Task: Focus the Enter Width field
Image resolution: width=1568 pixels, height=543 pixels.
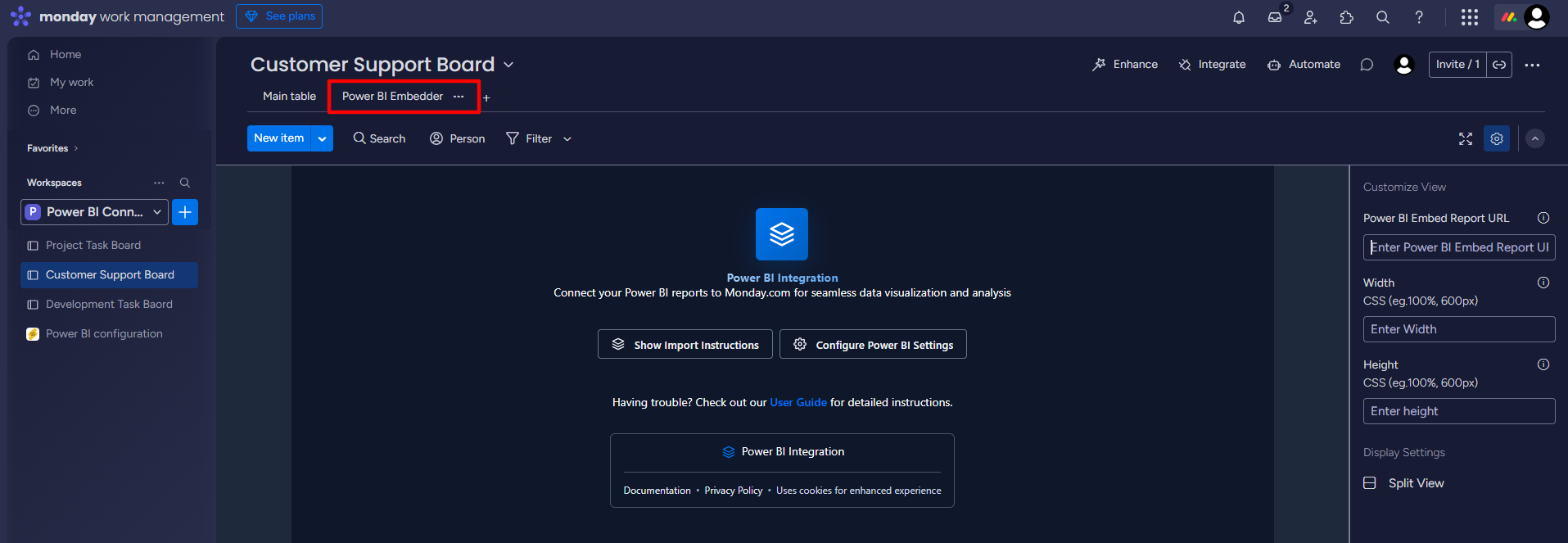Action: 1459,329
